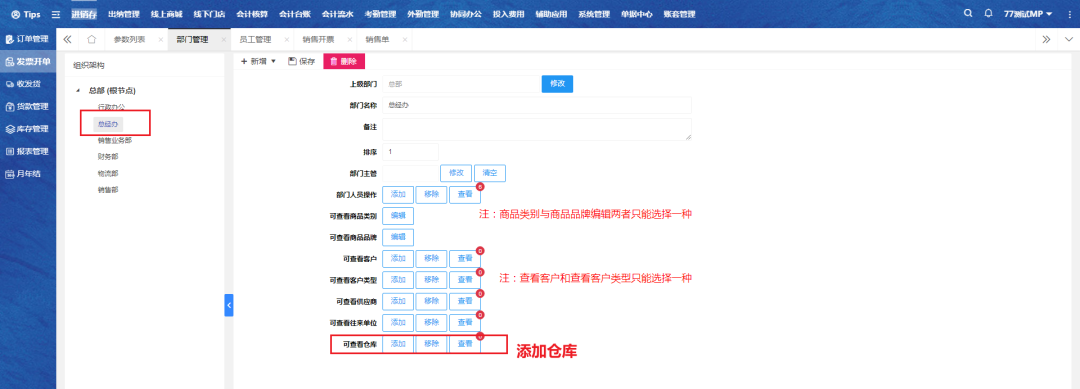The image size is (1080, 389).
Task: Close the 部门管理 tab
Action: (223, 40)
